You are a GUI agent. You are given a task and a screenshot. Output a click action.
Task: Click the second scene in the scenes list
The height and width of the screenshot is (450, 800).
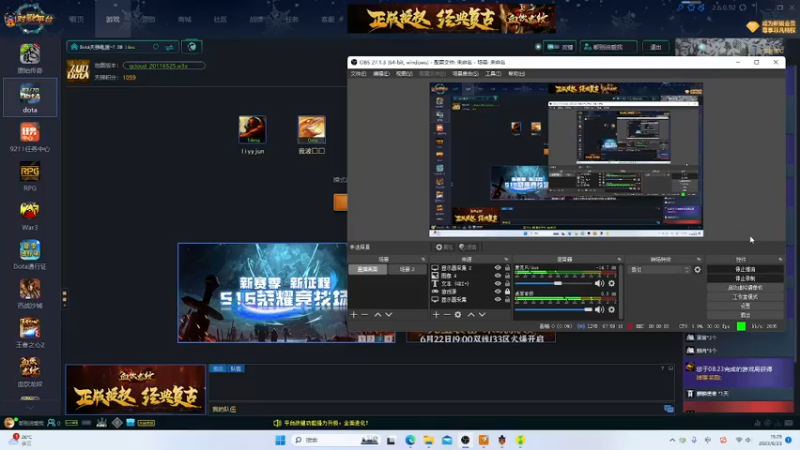click(407, 269)
